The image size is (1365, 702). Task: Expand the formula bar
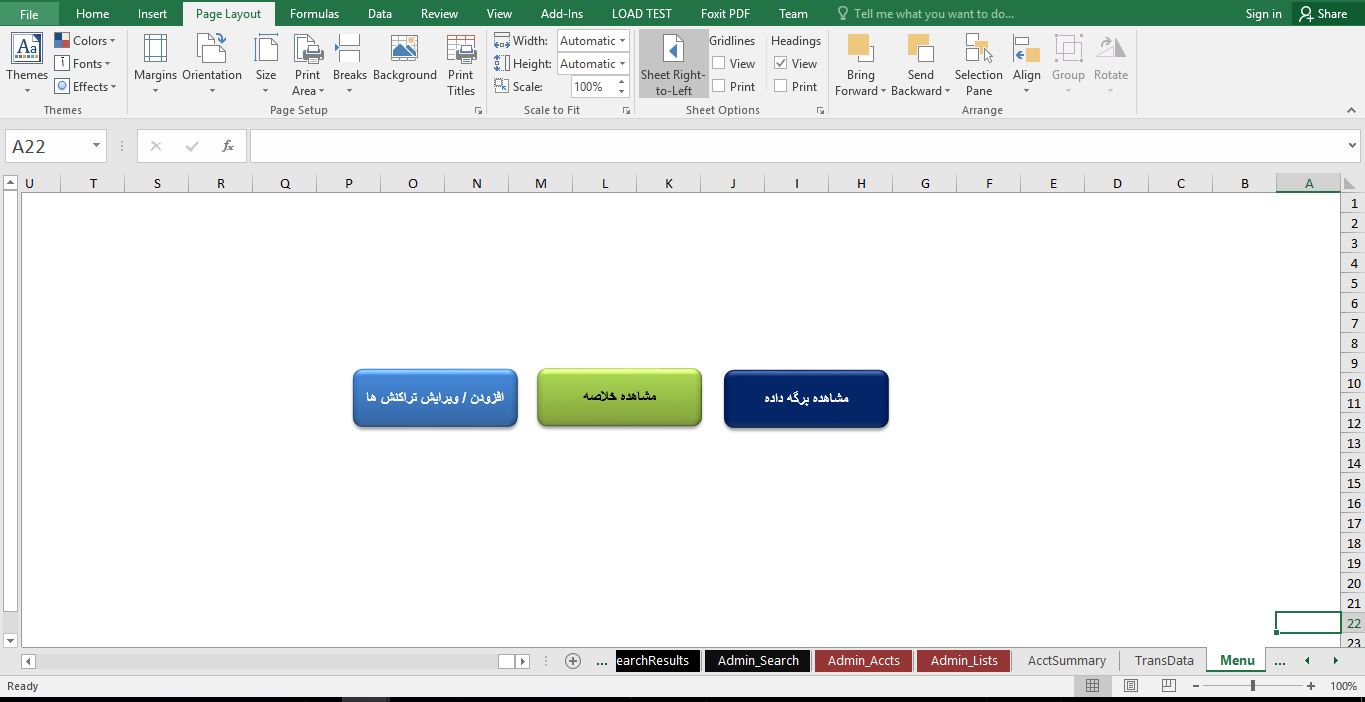point(1353,146)
